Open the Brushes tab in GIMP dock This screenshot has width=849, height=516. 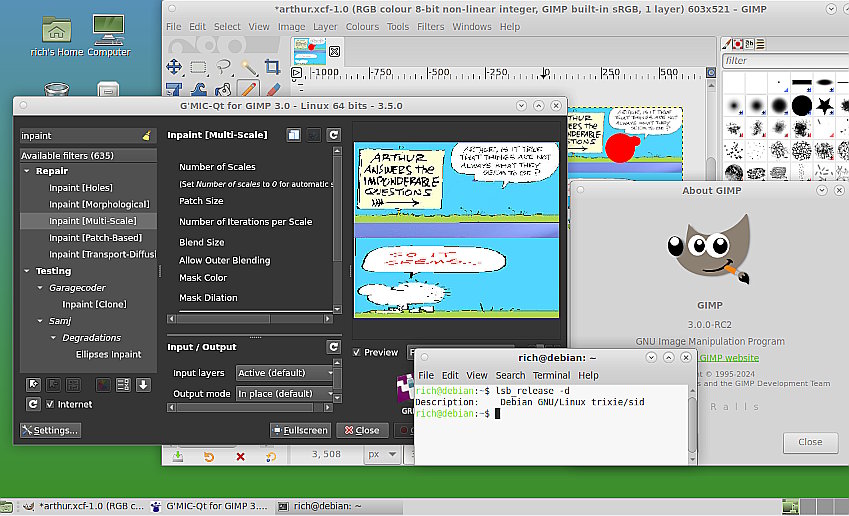click(x=727, y=44)
